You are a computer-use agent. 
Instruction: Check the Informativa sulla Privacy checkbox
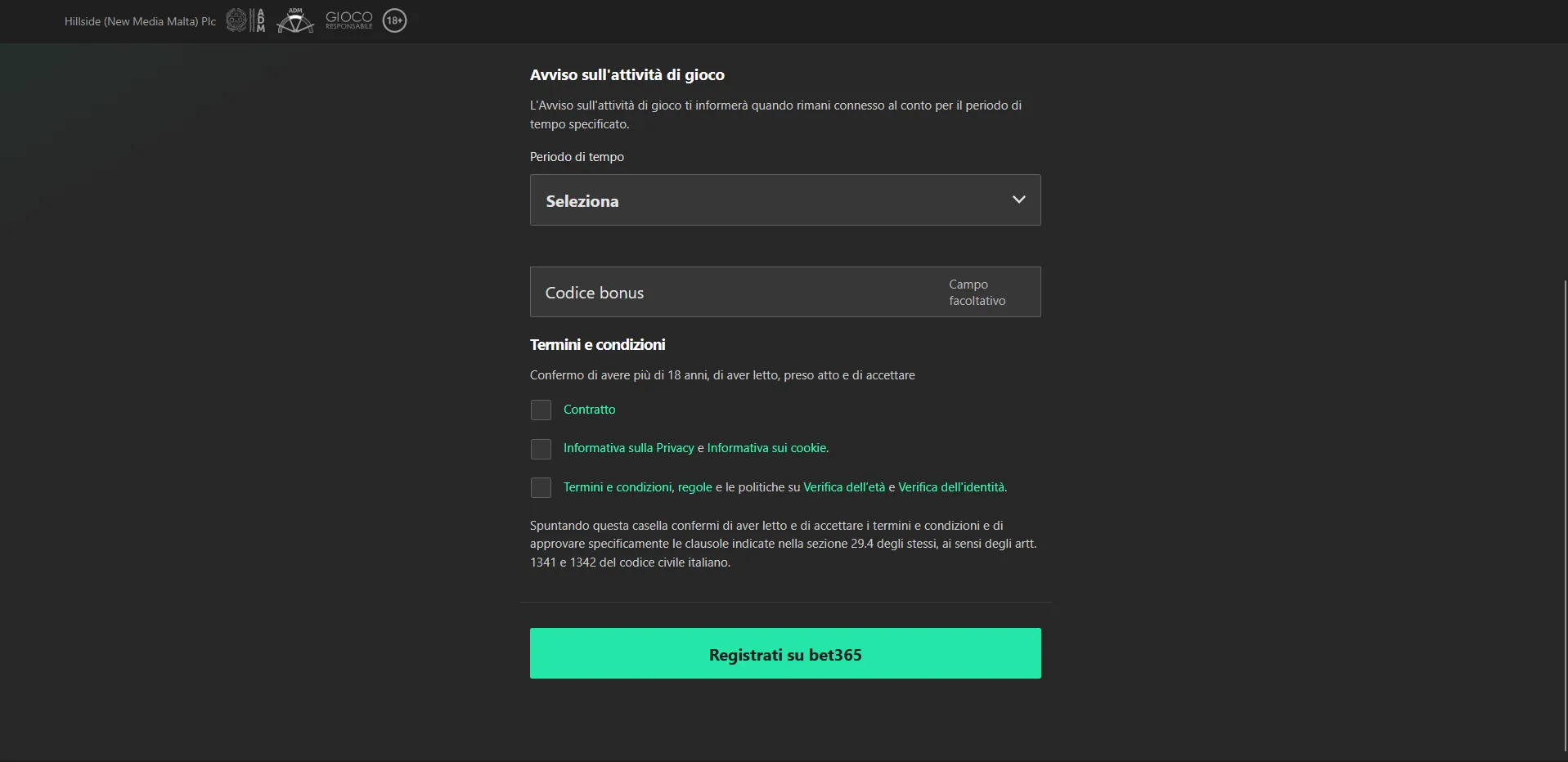coord(541,449)
